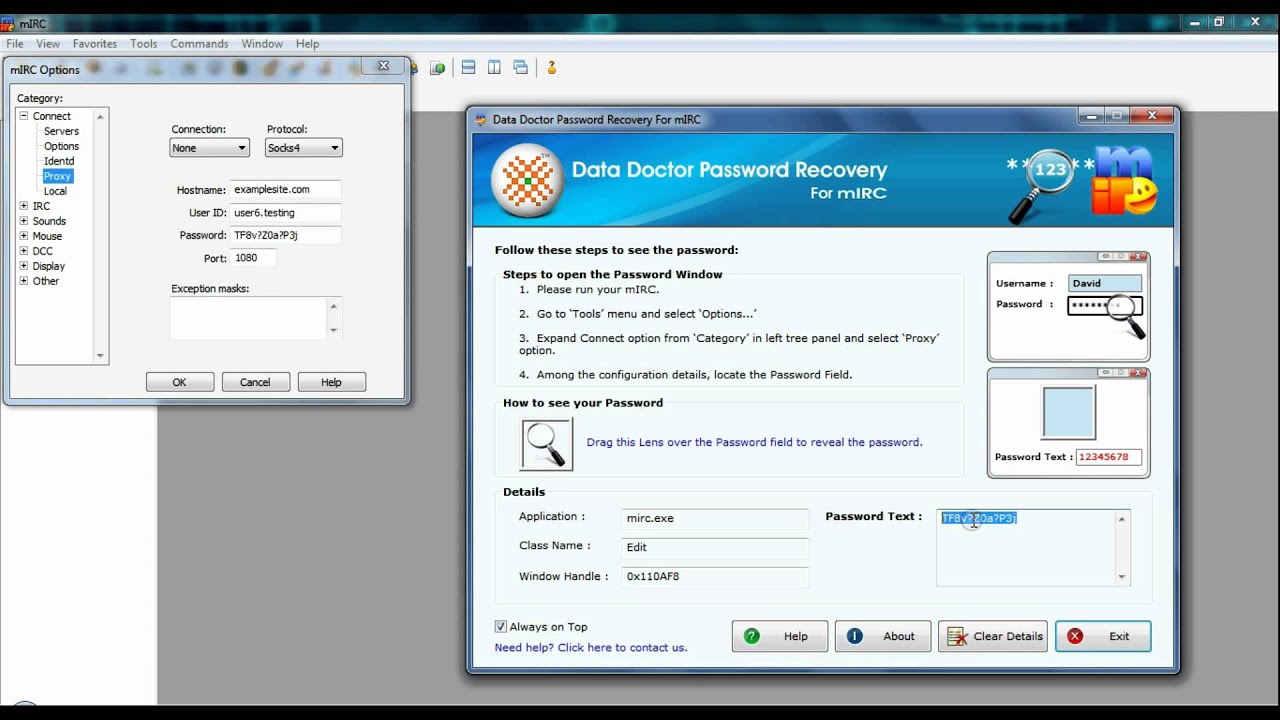The width and height of the screenshot is (1280, 720).
Task: Click the mIRC app icon in title bar
Action: [x=8, y=22]
